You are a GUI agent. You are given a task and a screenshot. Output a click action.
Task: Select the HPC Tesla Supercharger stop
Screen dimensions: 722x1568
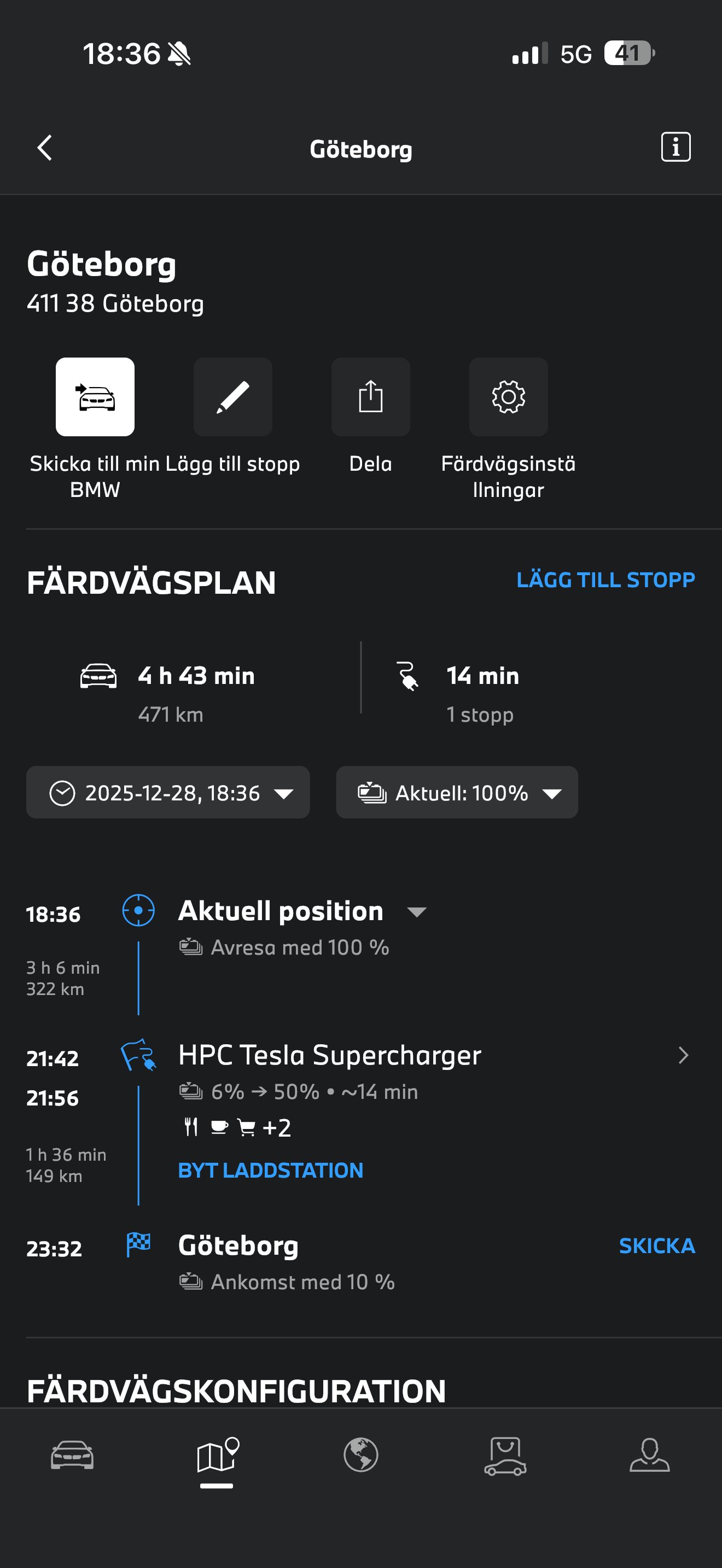tap(329, 1056)
